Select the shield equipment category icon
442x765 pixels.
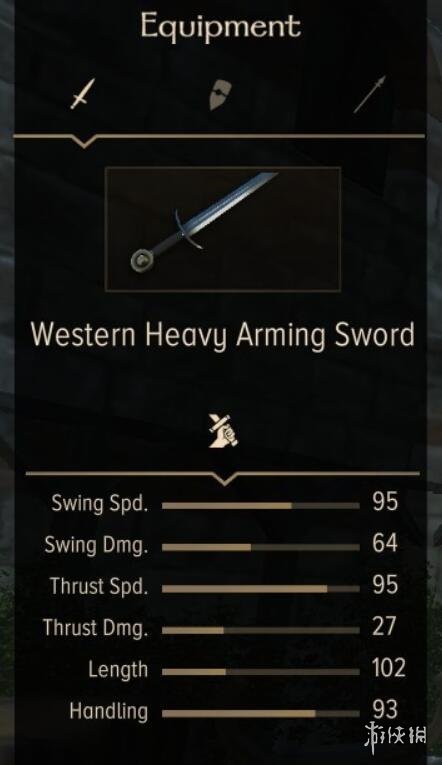coord(221,95)
